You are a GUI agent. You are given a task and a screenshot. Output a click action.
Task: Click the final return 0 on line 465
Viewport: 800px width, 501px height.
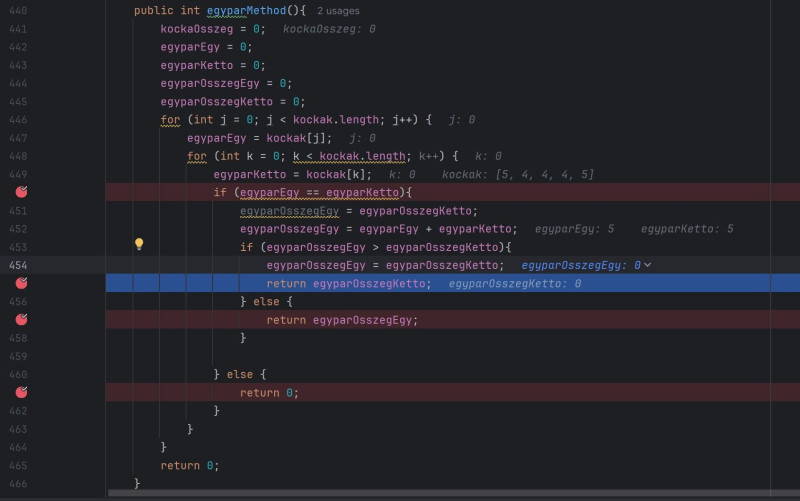point(190,466)
